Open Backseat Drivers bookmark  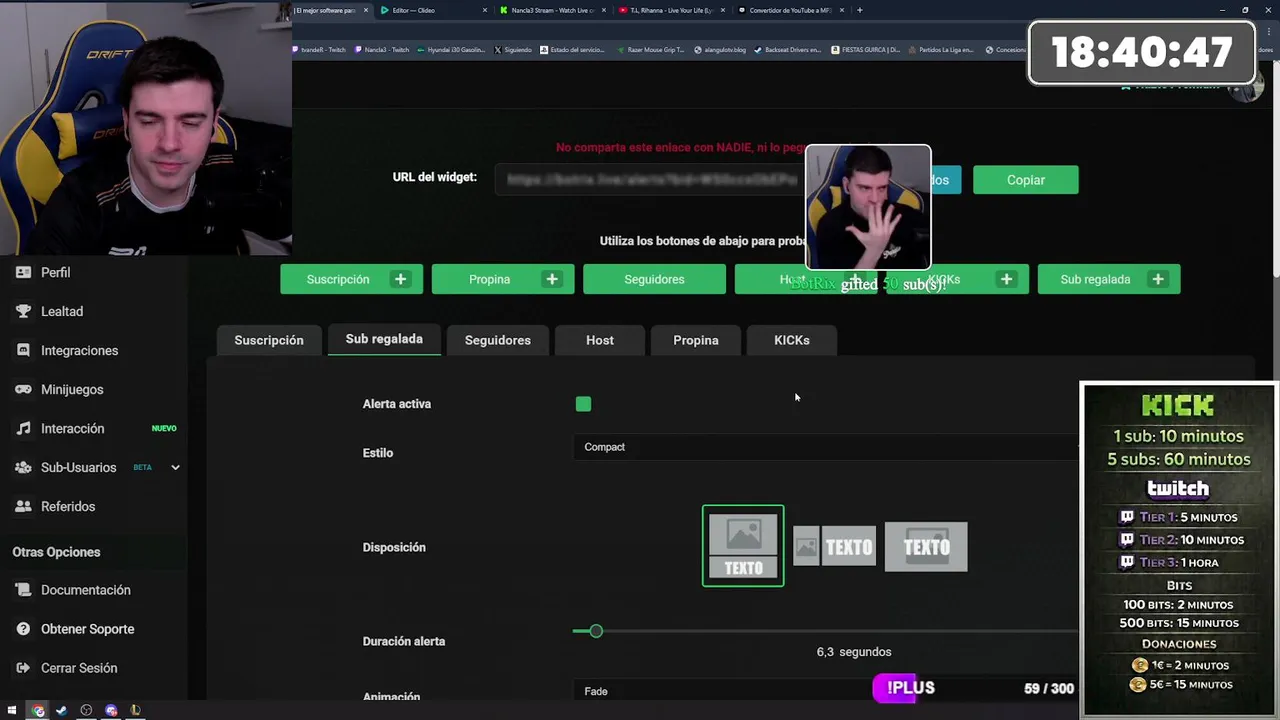788,49
